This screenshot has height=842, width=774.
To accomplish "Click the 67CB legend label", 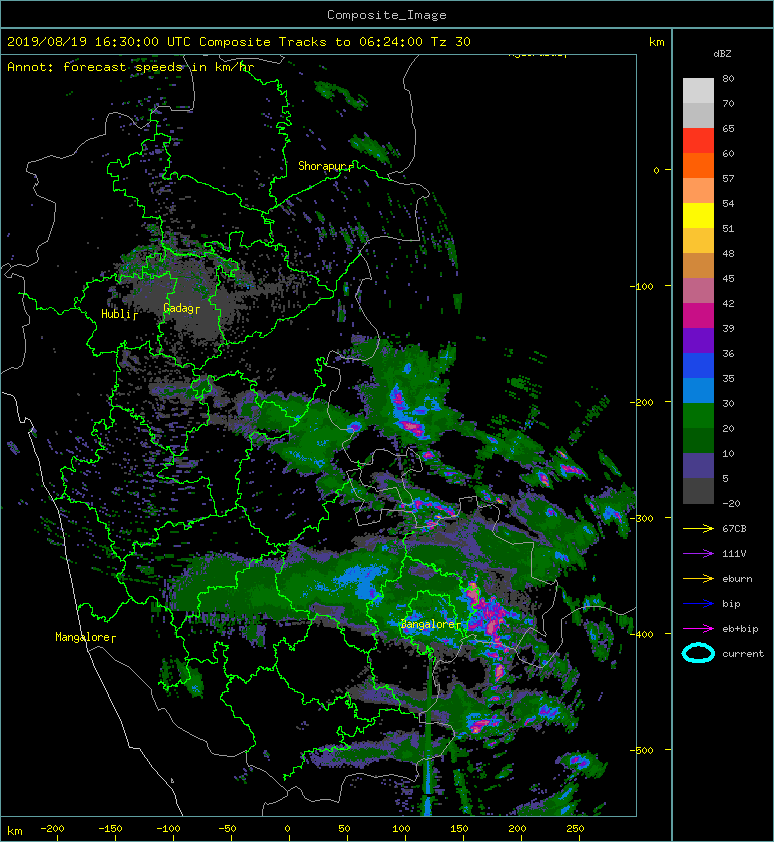I will 734,528.
